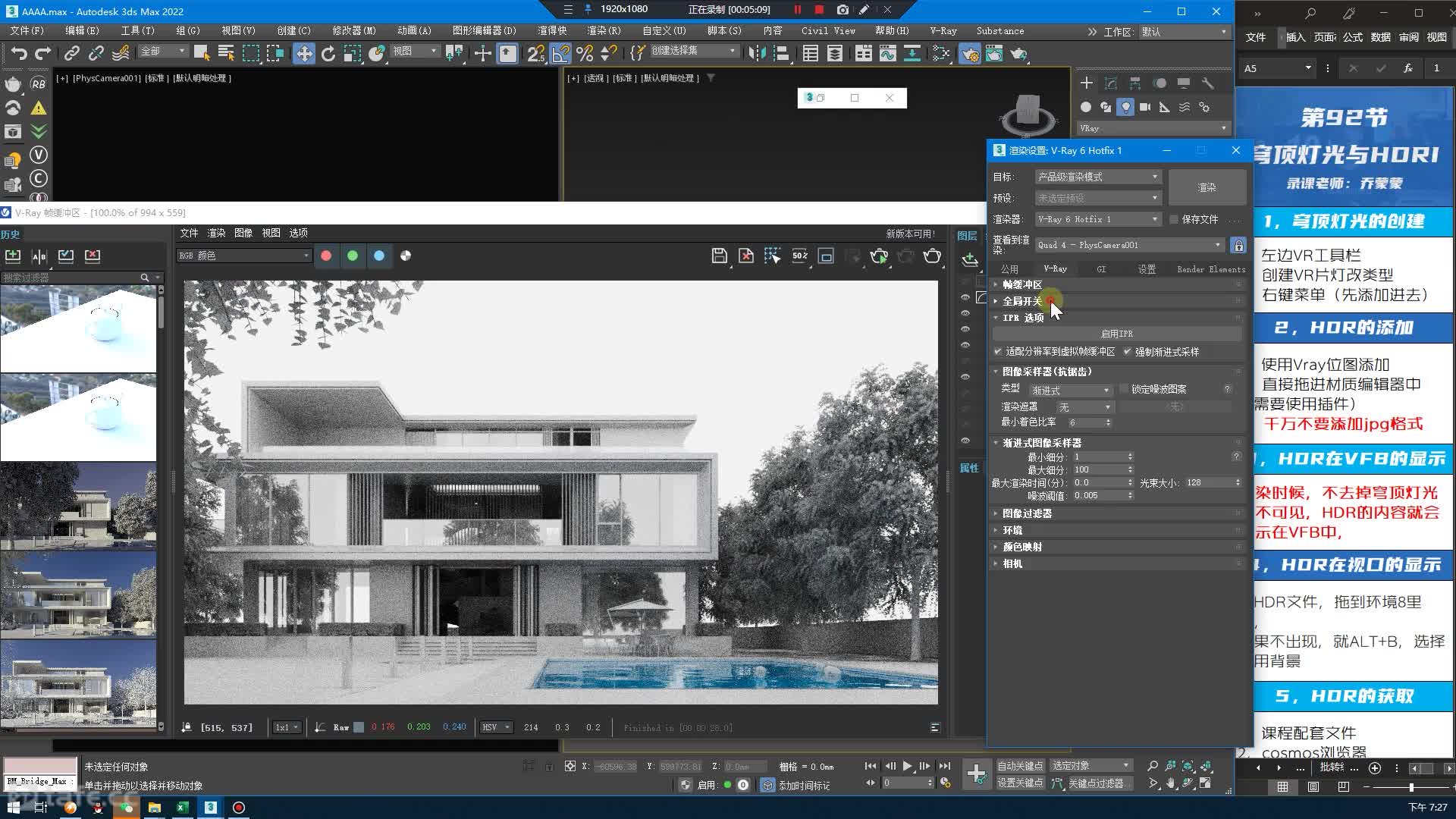Viewport: 1456px width, 819px height.
Task: Click the A|B compare icon in history
Action: 39,256
